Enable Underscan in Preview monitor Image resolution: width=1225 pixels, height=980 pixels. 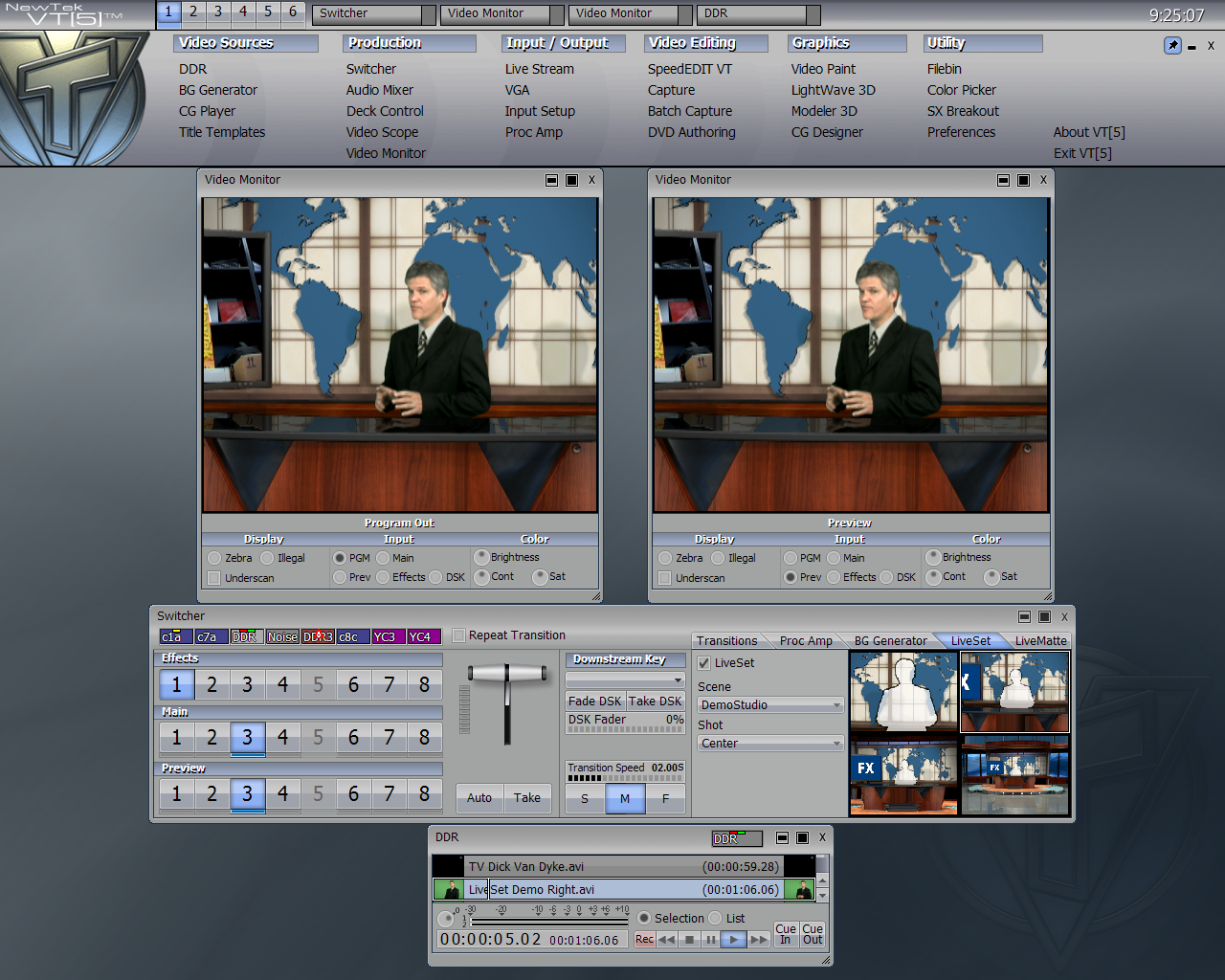pyautogui.click(x=665, y=578)
